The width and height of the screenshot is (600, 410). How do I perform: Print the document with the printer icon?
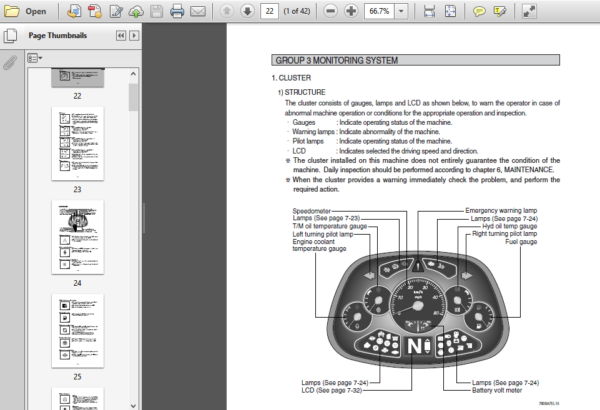pyautogui.click(x=177, y=11)
